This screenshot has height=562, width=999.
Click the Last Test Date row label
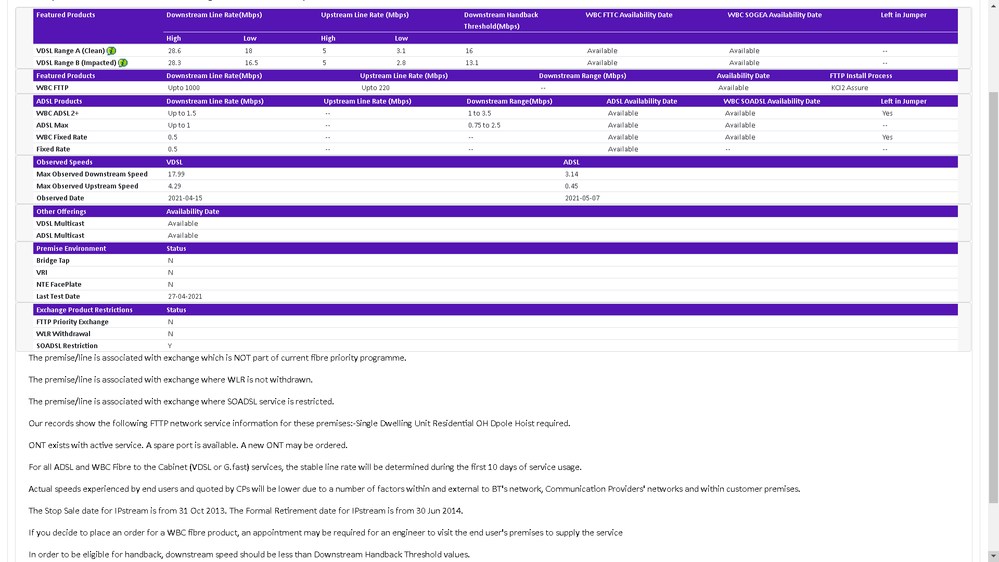tap(58, 297)
